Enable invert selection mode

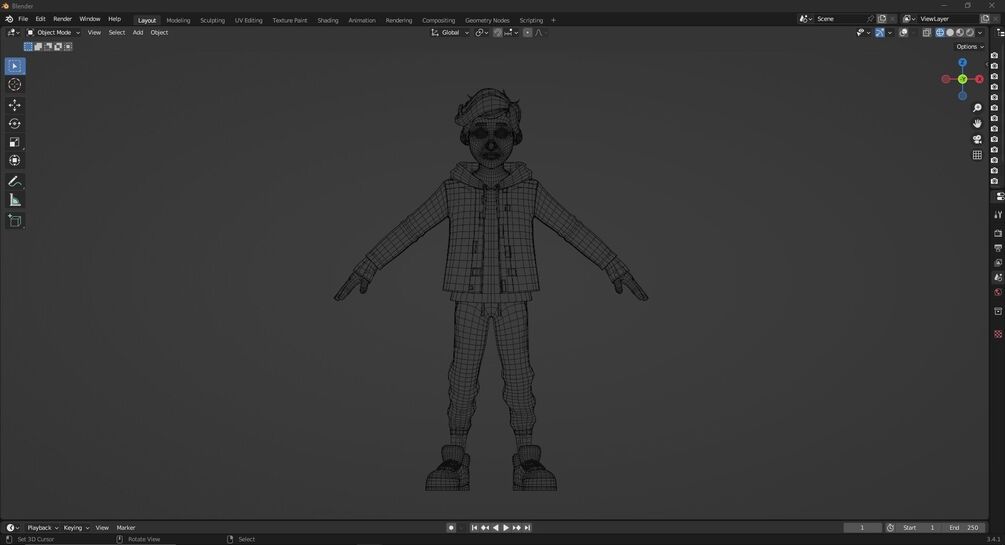click(58, 46)
